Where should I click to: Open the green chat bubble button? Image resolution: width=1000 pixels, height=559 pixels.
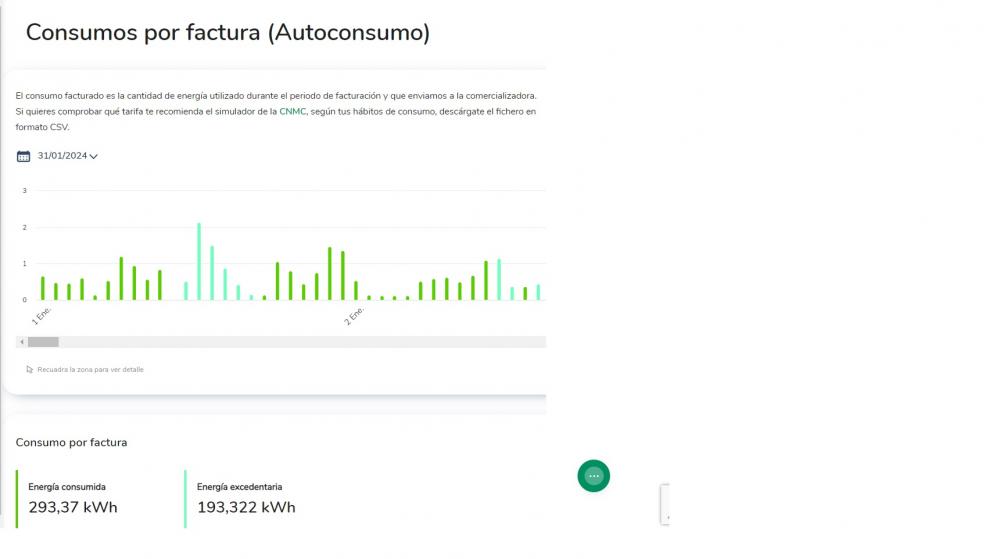point(594,476)
